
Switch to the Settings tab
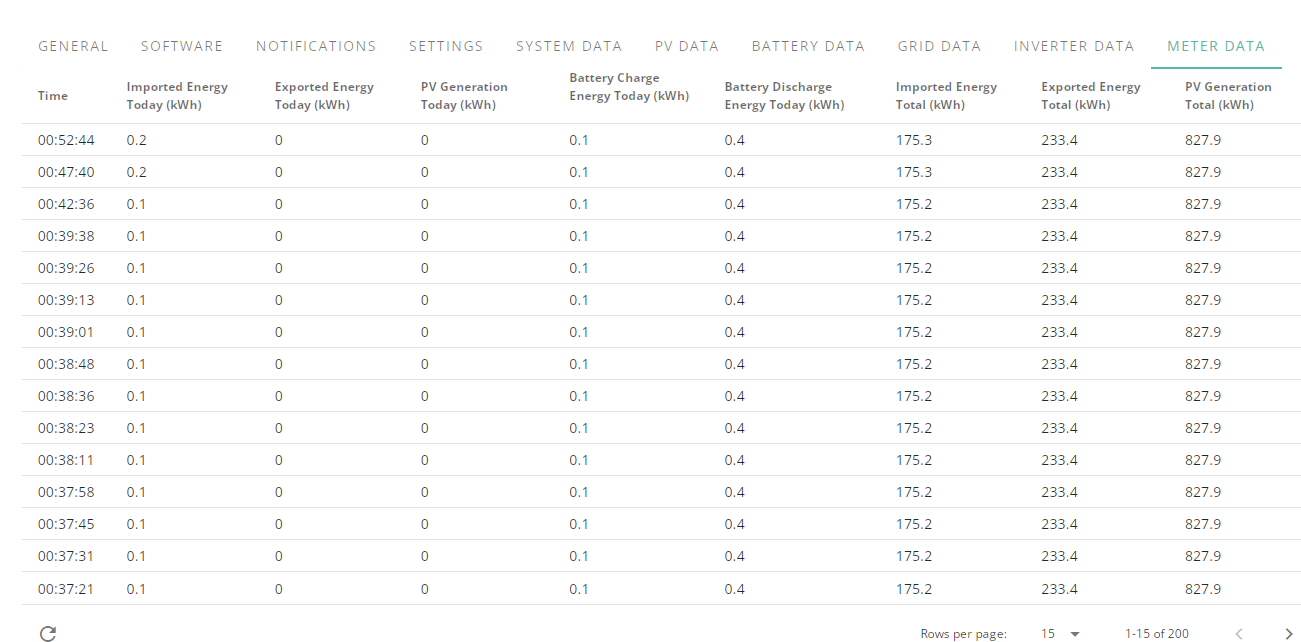pos(446,46)
